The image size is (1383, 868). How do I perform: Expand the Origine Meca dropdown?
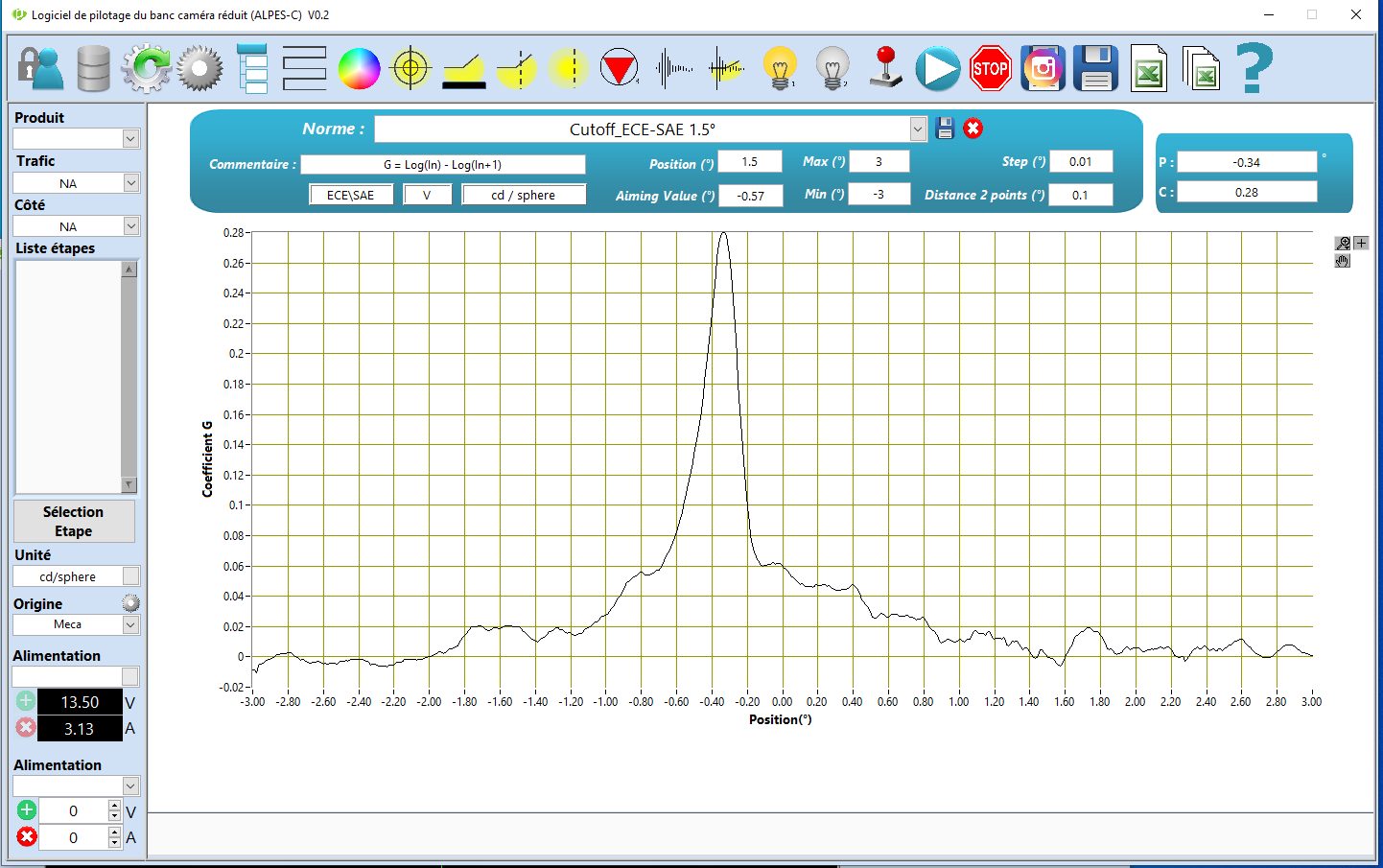(x=131, y=624)
